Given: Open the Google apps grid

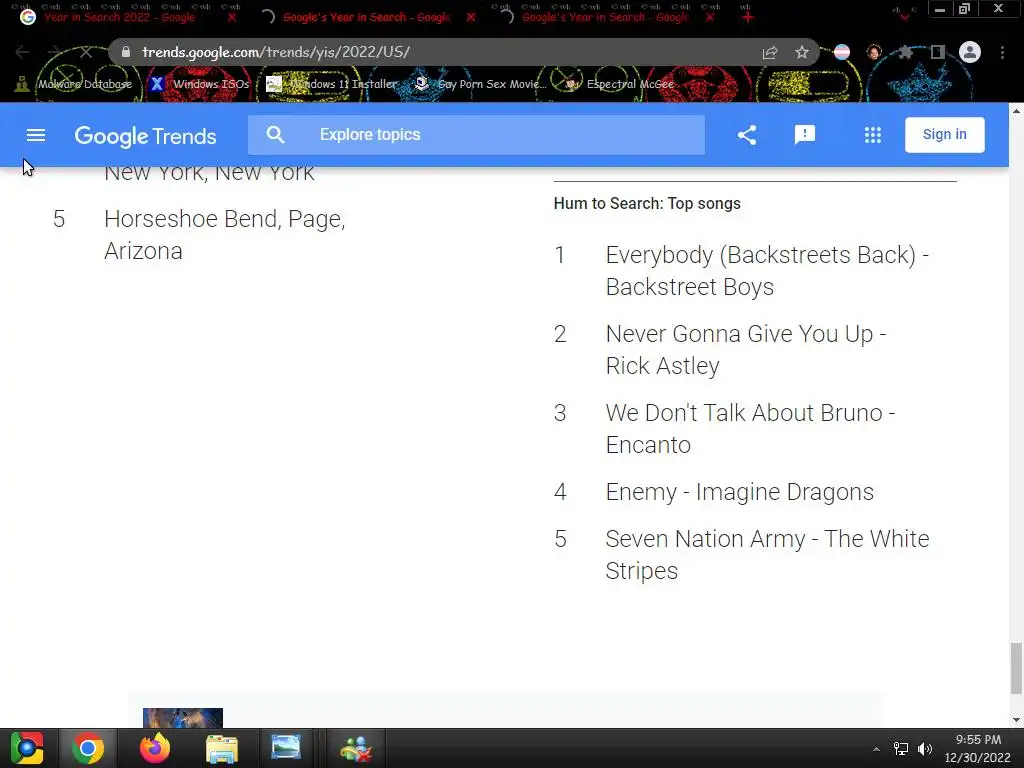Looking at the screenshot, I should pos(872,135).
